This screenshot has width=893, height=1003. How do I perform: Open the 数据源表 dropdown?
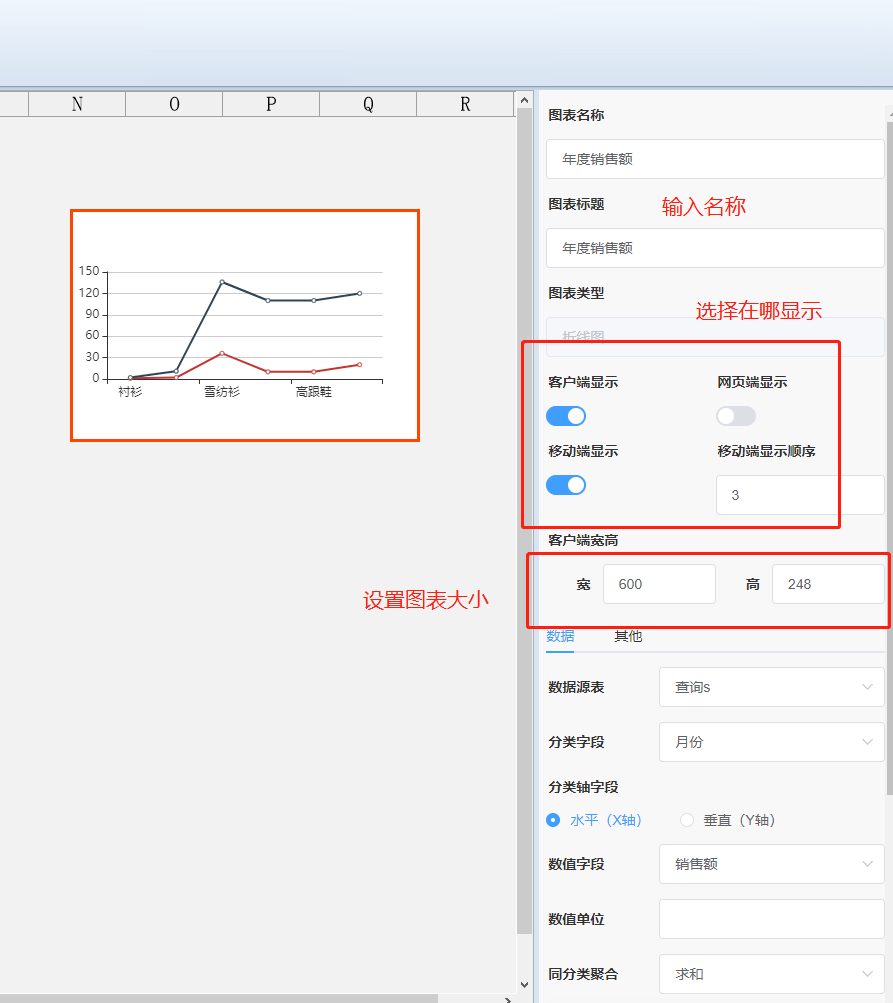coord(771,687)
